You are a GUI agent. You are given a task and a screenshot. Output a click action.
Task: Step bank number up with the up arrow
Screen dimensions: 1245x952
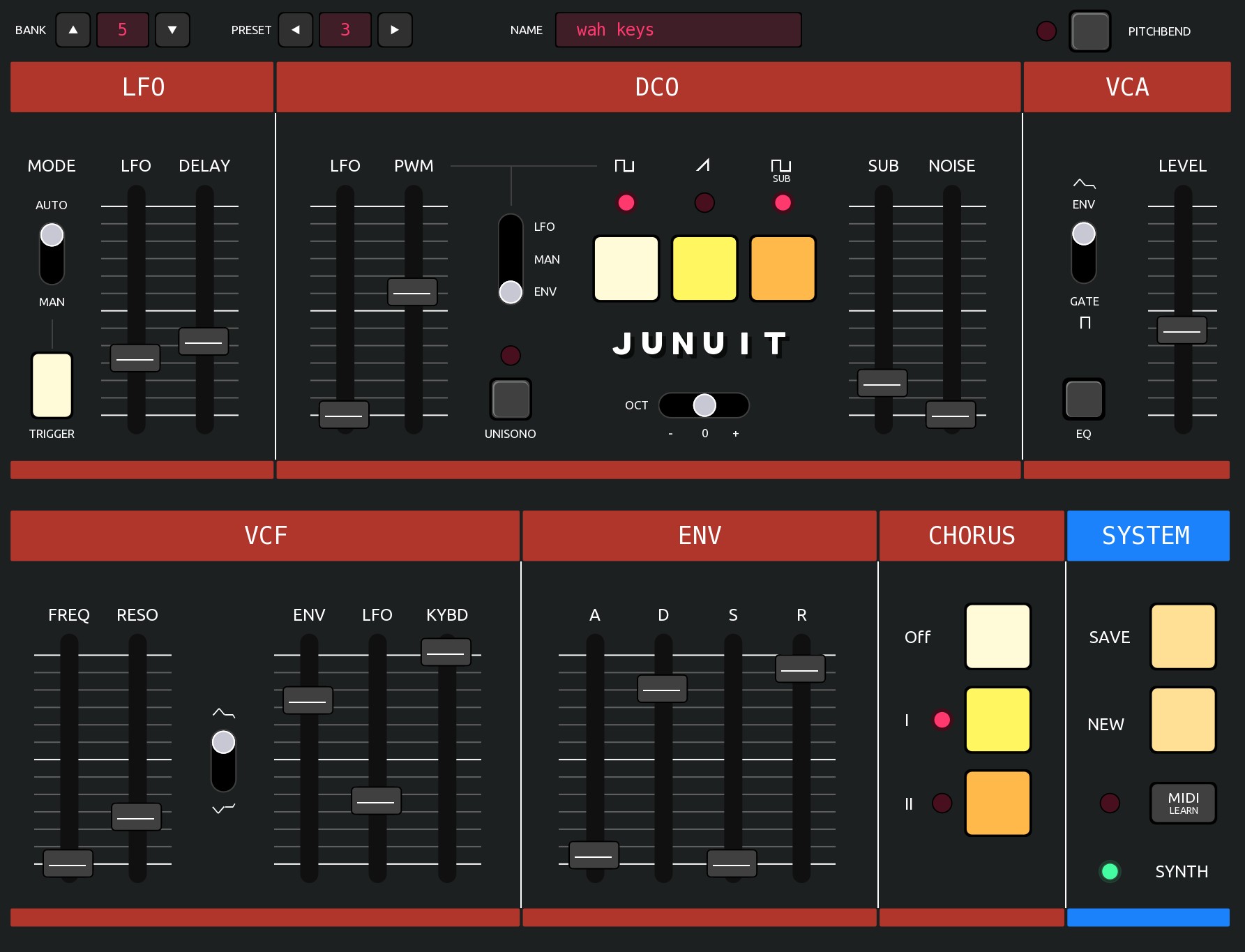[73, 30]
